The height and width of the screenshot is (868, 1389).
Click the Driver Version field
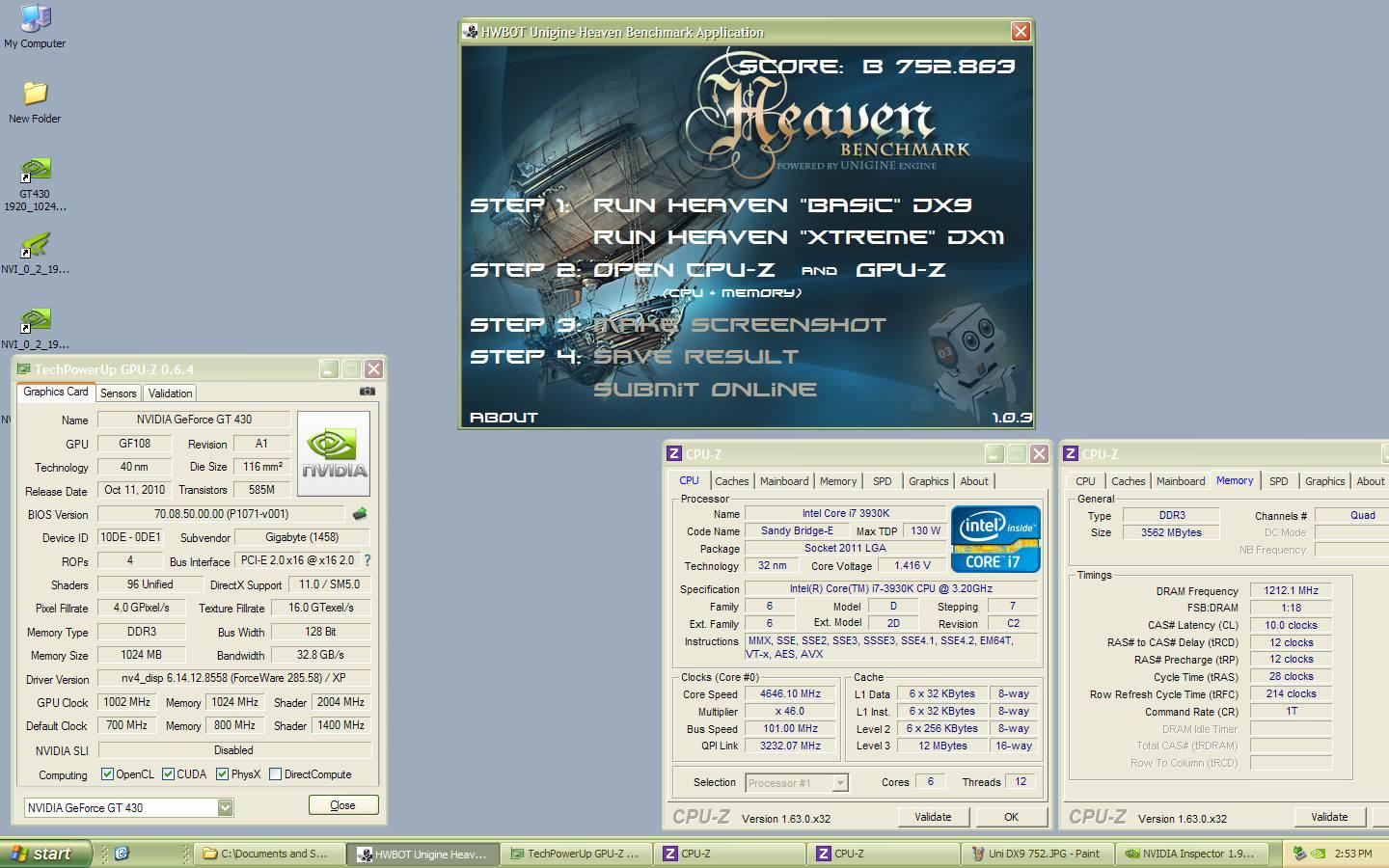[234, 679]
